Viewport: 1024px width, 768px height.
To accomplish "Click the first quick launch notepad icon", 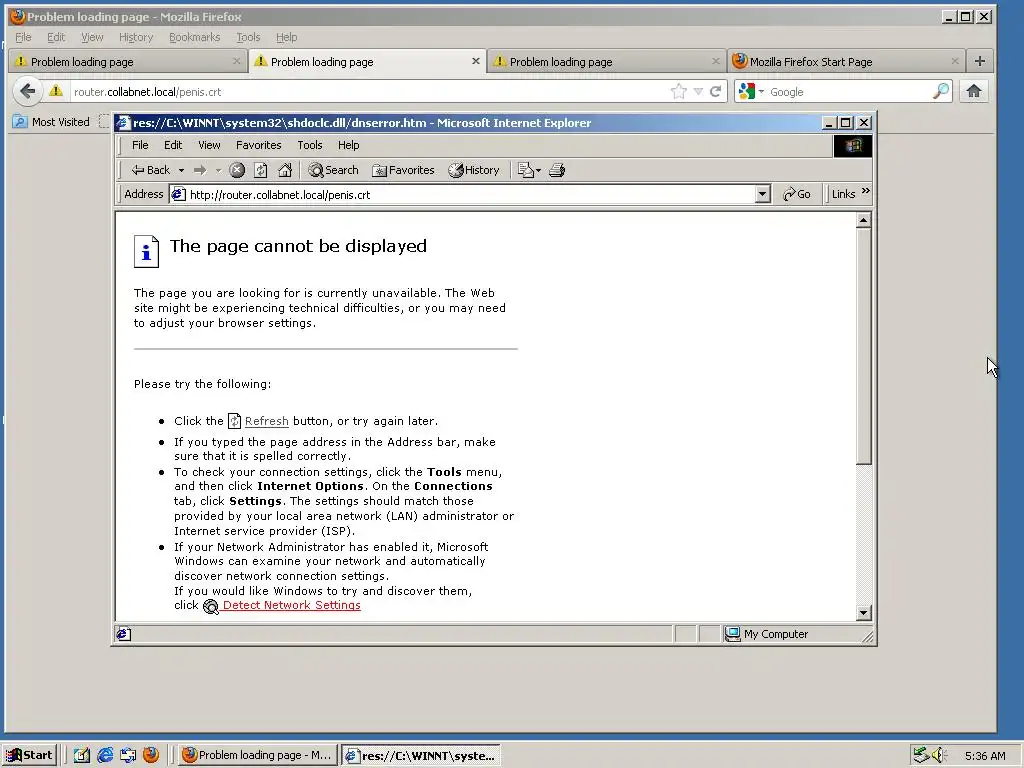I will tap(82, 755).
